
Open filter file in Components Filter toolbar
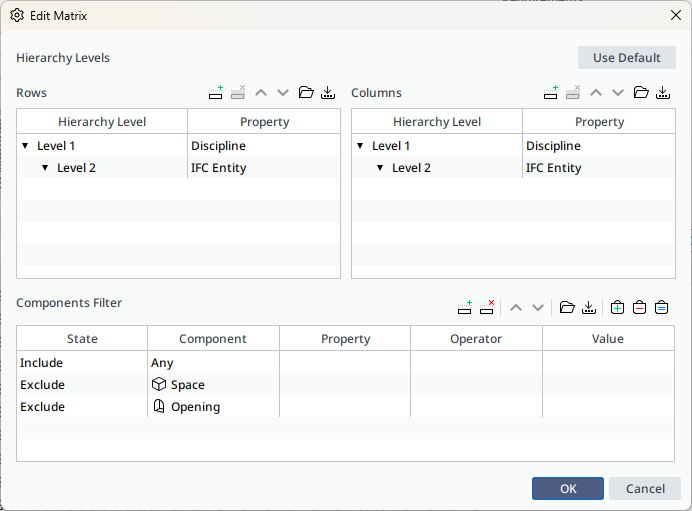(567, 307)
